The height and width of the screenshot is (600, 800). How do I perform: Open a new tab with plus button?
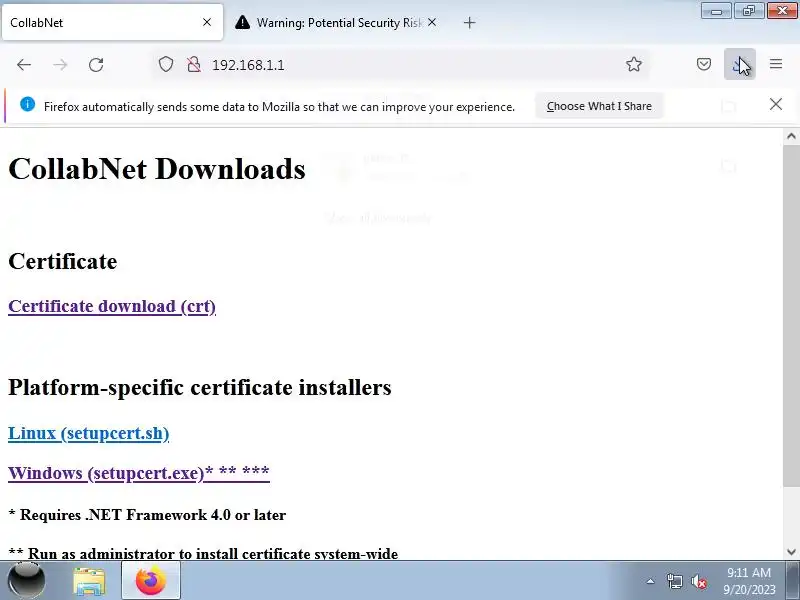click(469, 22)
